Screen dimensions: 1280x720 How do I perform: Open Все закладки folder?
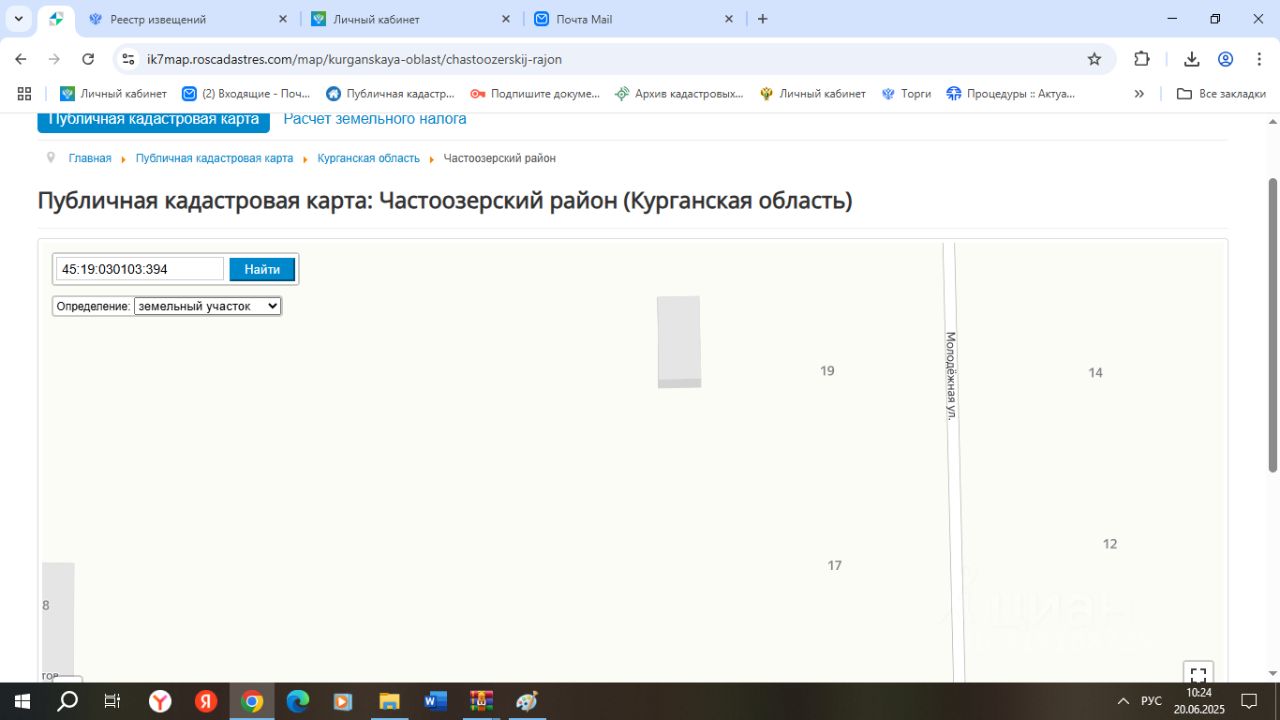click(x=1221, y=93)
